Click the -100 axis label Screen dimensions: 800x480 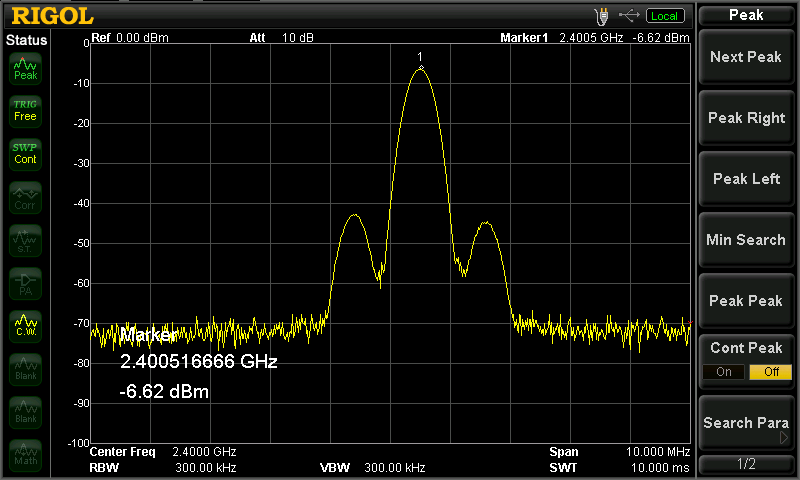(79, 443)
